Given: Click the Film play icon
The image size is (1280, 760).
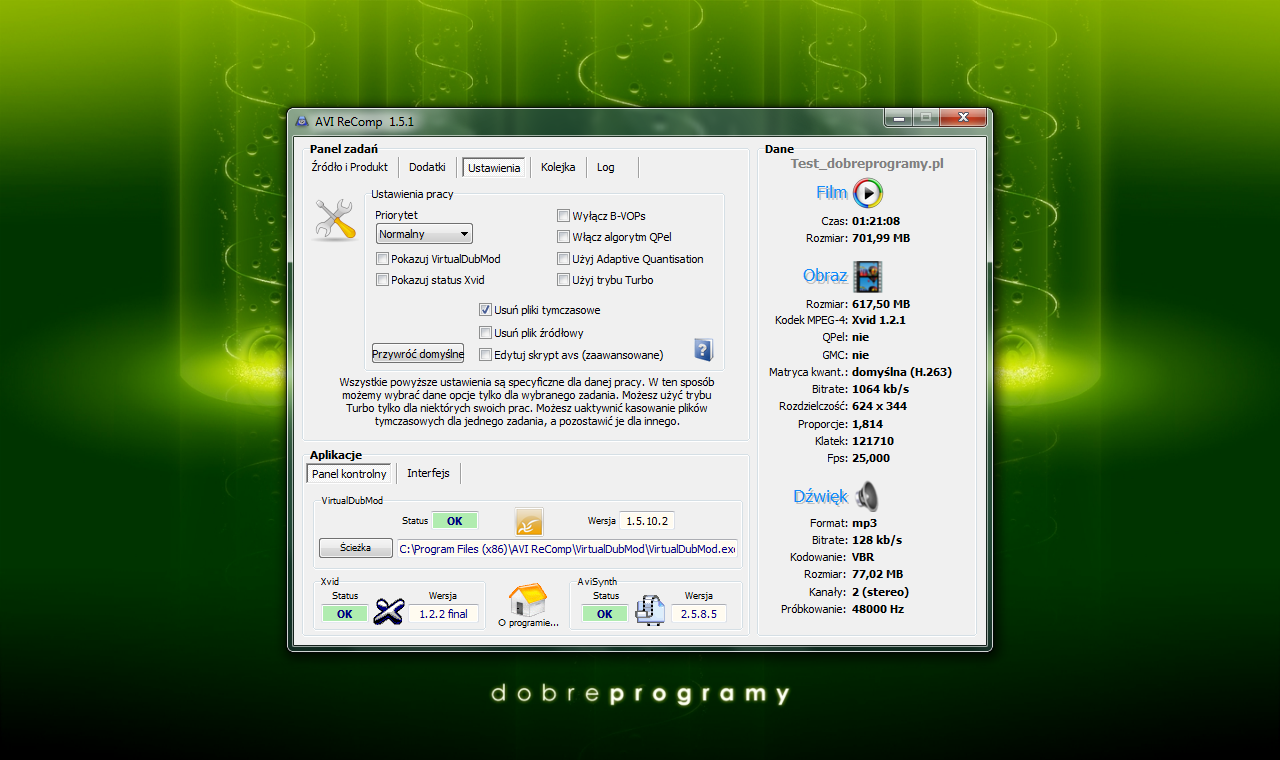Looking at the screenshot, I should coord(868,193).
